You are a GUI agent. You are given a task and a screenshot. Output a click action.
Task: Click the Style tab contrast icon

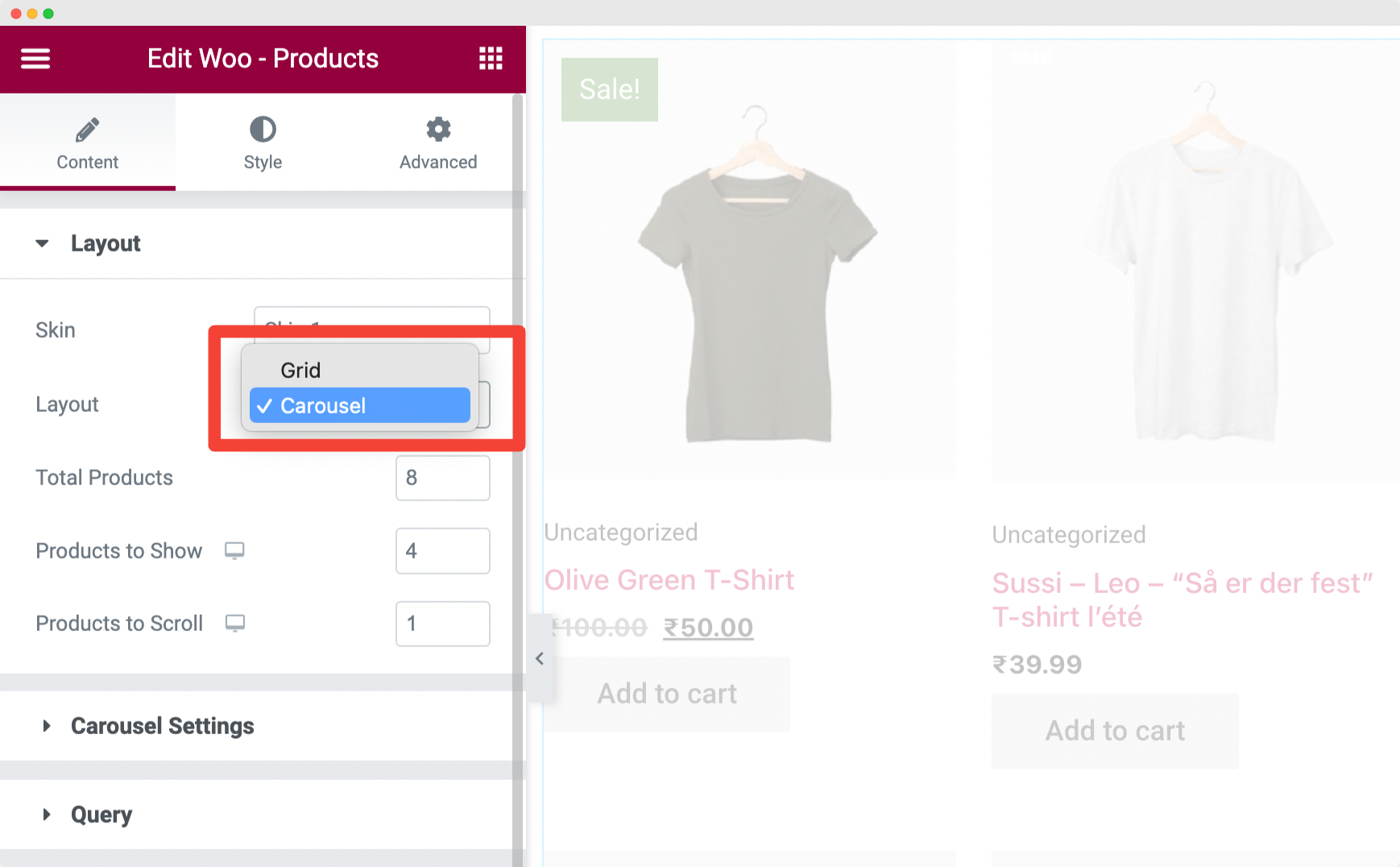click(263, 129)
